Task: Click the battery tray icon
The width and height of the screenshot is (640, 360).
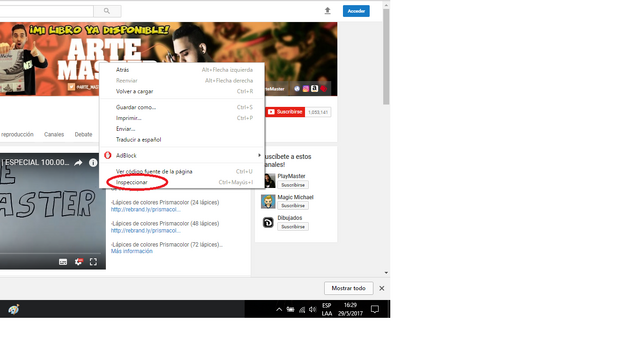Action: point(290,310)
